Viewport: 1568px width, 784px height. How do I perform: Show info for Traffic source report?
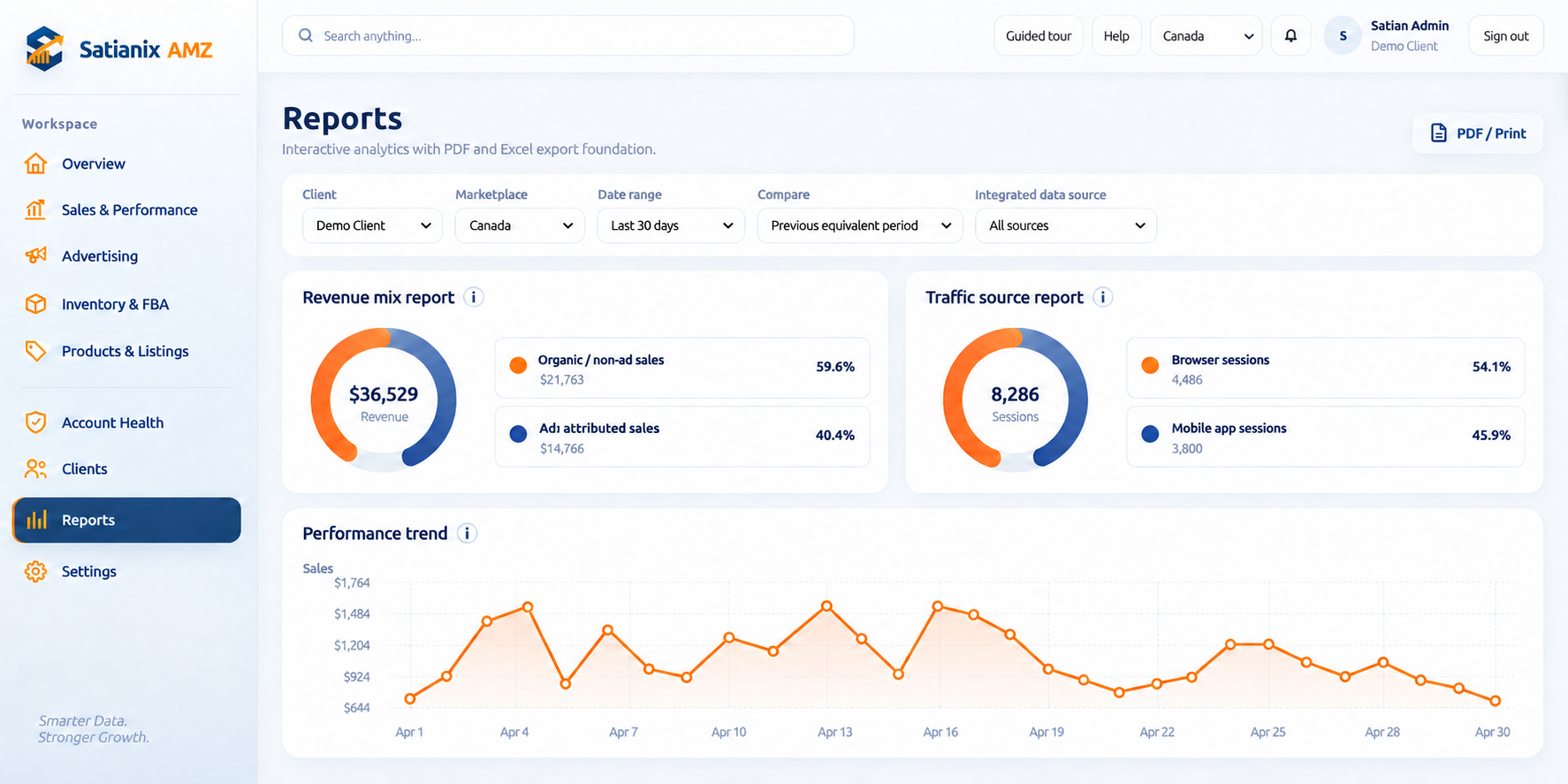coord(1102,297)
